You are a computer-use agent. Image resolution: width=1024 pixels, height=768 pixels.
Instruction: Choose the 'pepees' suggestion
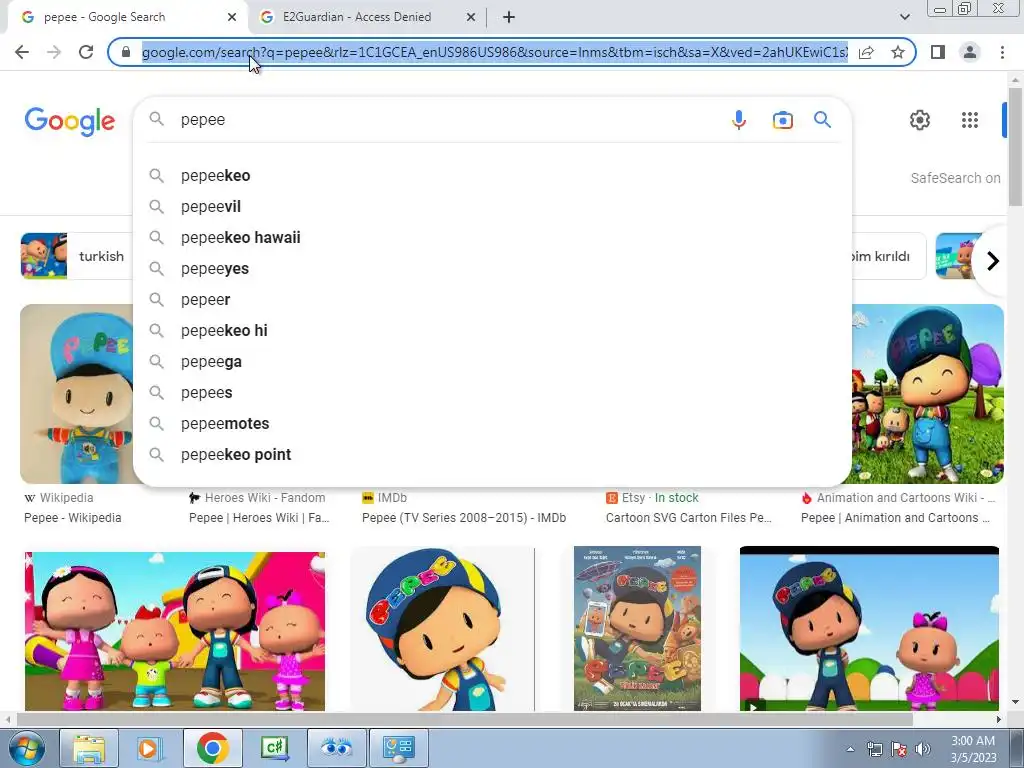492,392
